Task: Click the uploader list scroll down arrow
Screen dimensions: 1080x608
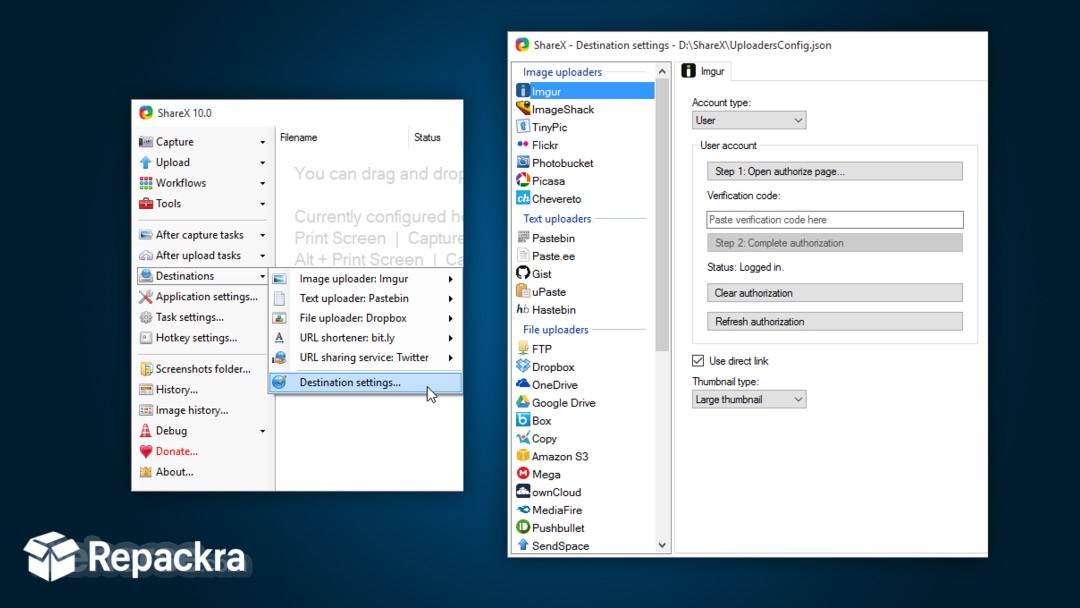Action: [x=662, y=545]
